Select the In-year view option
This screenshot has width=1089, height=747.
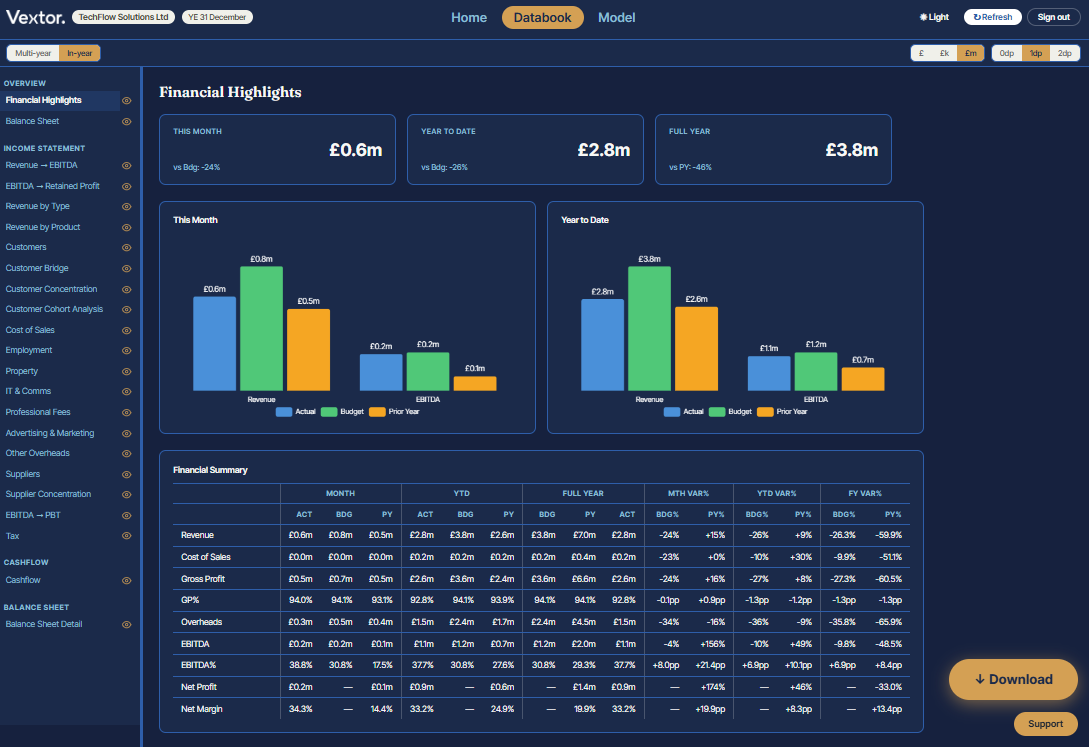pyautogui.click(x=80, y=53)
